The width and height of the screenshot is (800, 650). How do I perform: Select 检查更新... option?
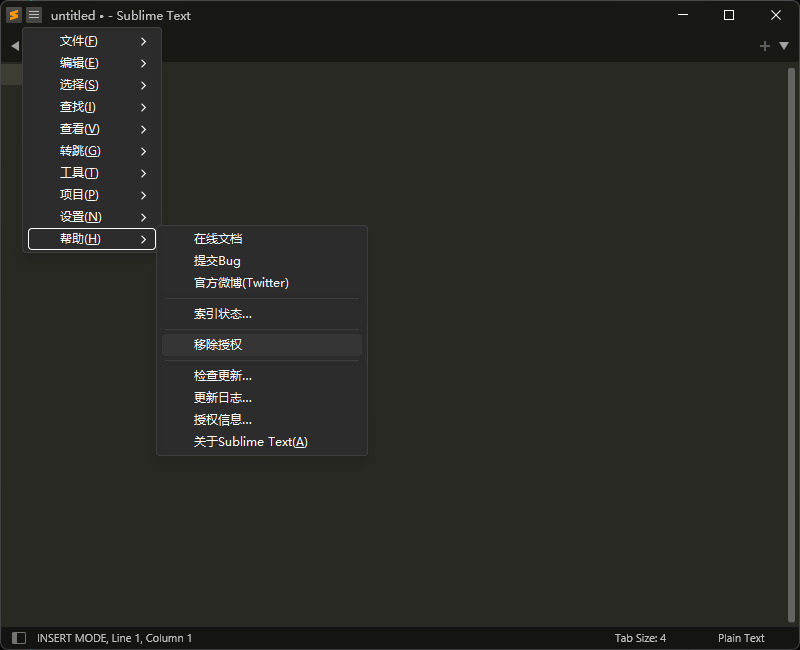tap(223, 376)
